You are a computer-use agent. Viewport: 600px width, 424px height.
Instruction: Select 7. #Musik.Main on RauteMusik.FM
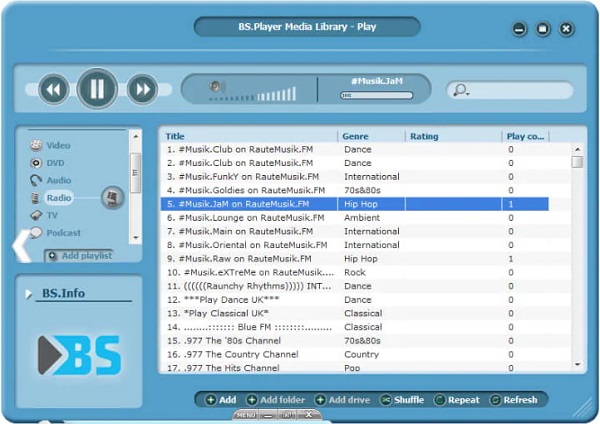click(354, 232)
